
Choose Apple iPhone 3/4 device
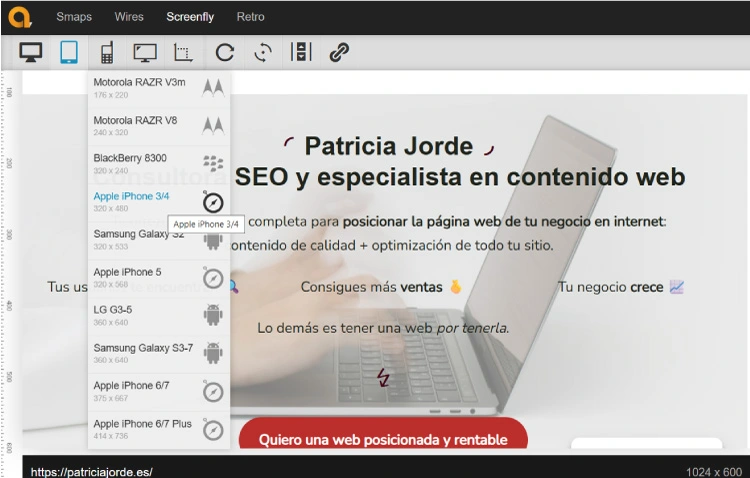point(159,202)
